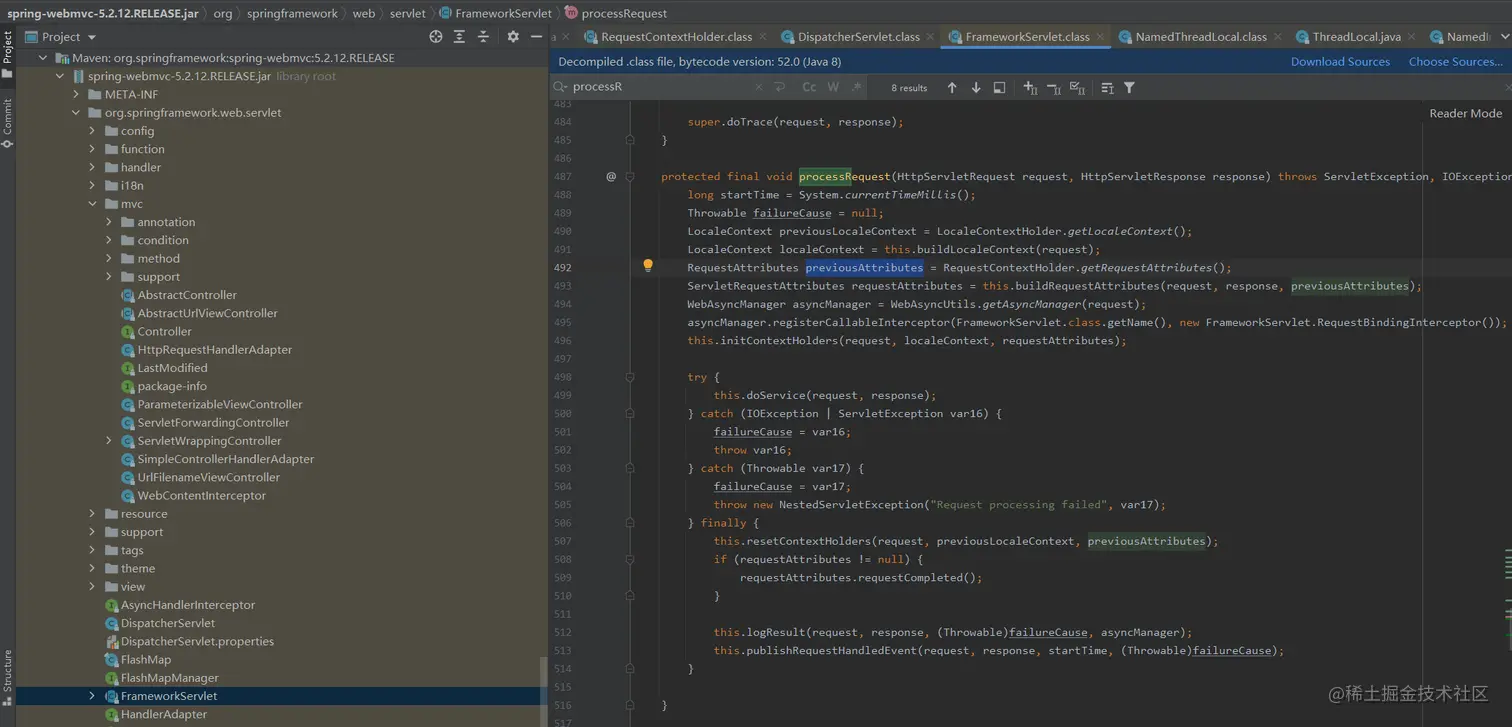
Task: Click the @ gutter icon on line 487
Action: [611, 176]
